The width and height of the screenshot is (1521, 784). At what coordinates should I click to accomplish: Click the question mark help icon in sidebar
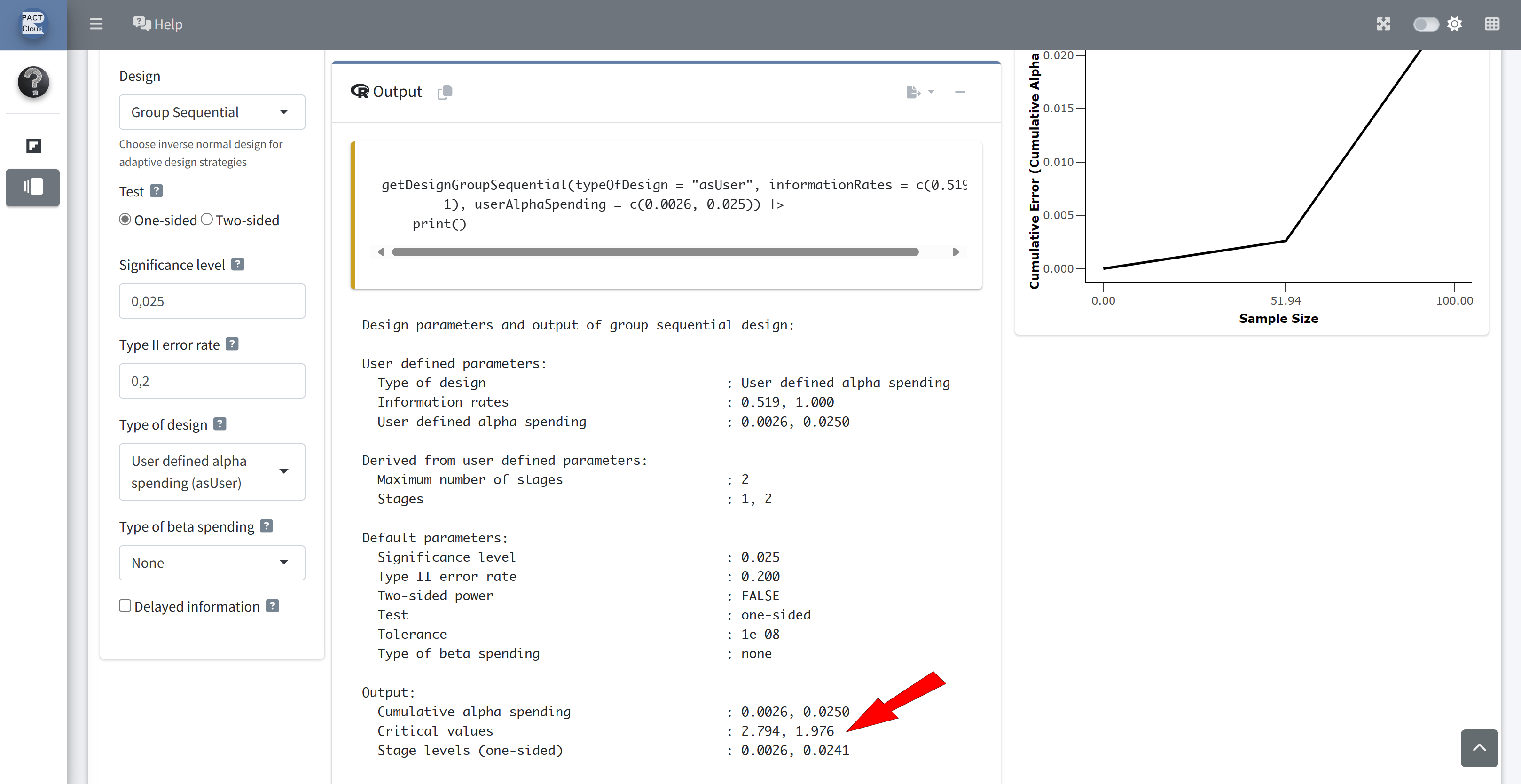click(x=33, y=81)
